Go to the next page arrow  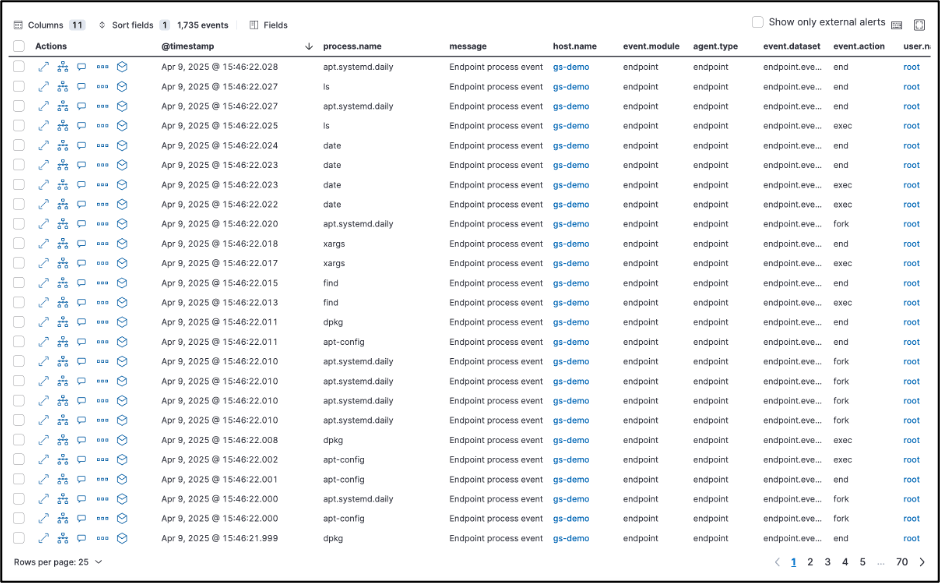922,562
